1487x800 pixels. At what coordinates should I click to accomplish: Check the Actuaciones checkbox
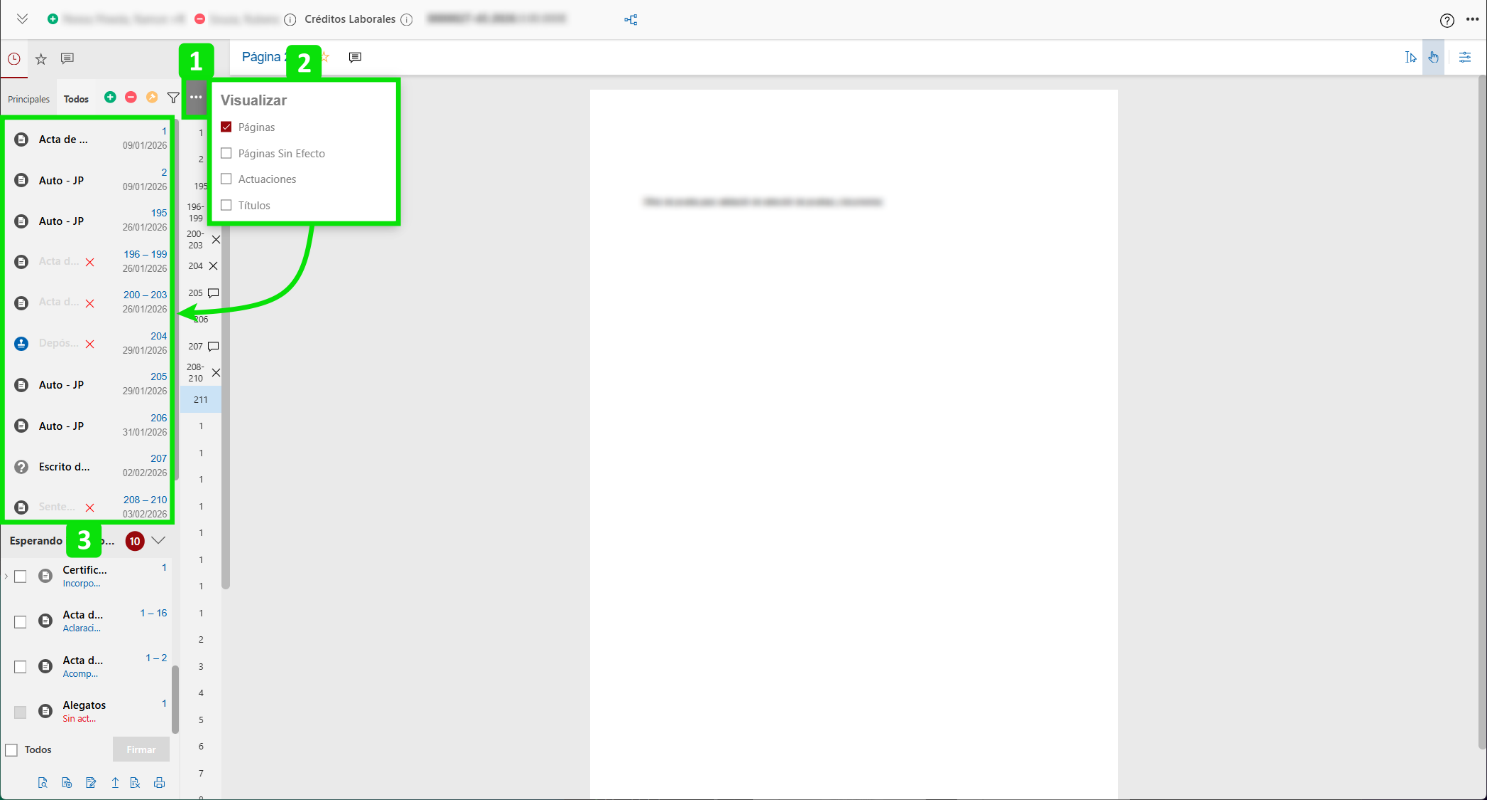pos(226,179)
